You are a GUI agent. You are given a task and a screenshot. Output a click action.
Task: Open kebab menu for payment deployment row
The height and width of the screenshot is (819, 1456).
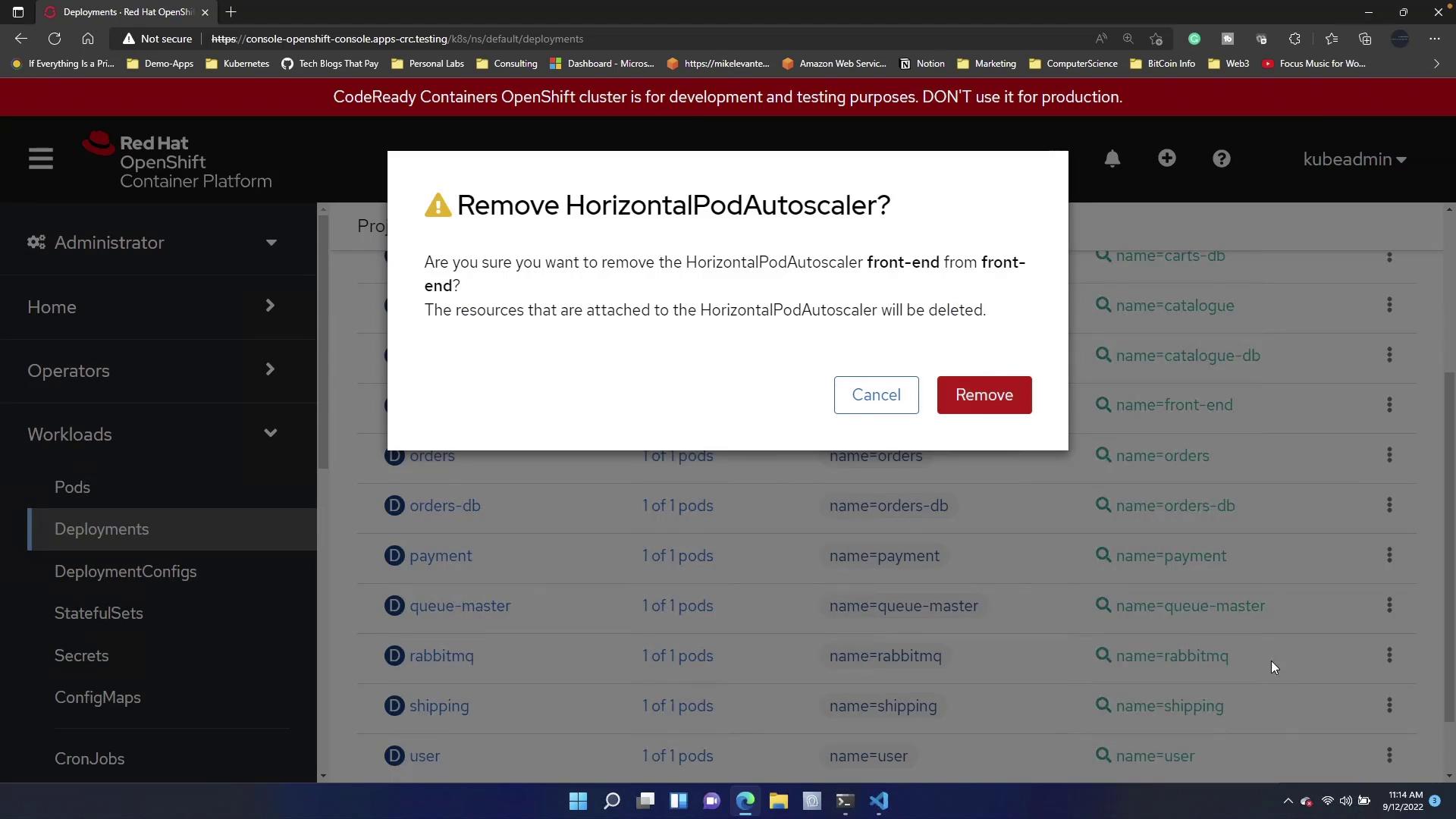(x=1389, y=555)
